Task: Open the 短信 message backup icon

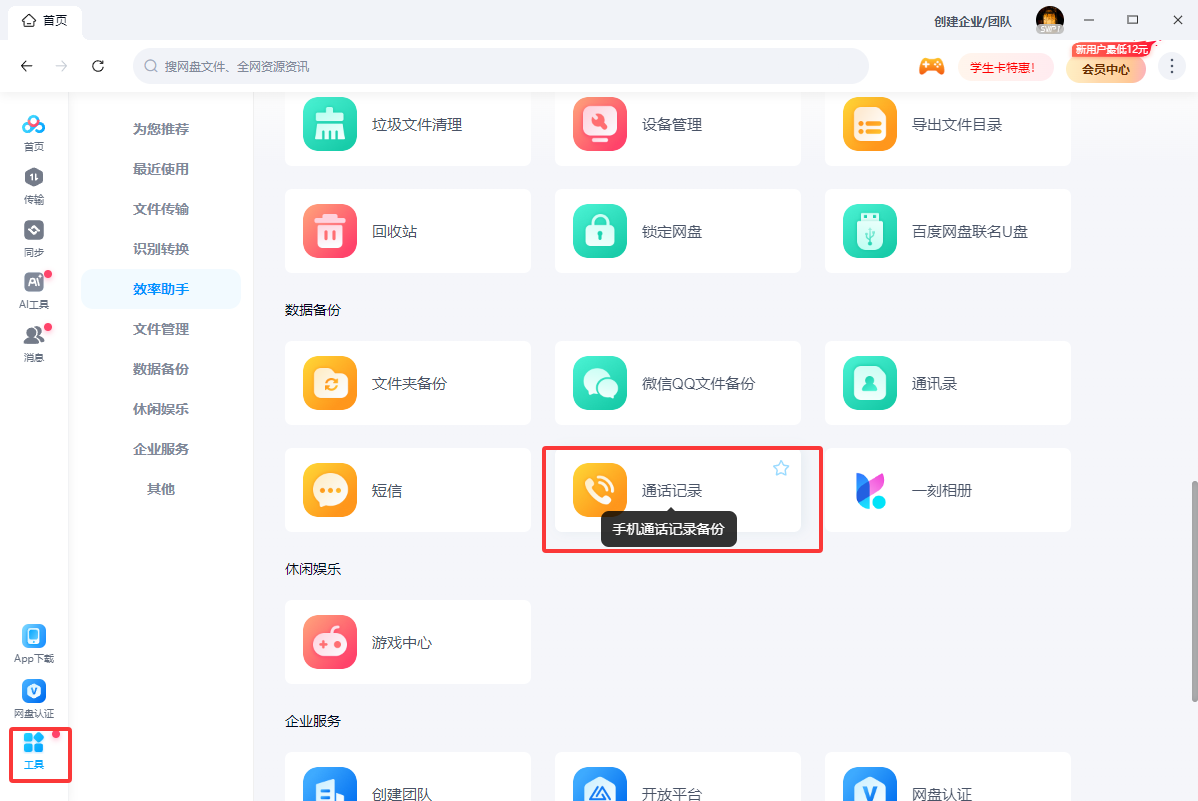Action: [329, 490]
